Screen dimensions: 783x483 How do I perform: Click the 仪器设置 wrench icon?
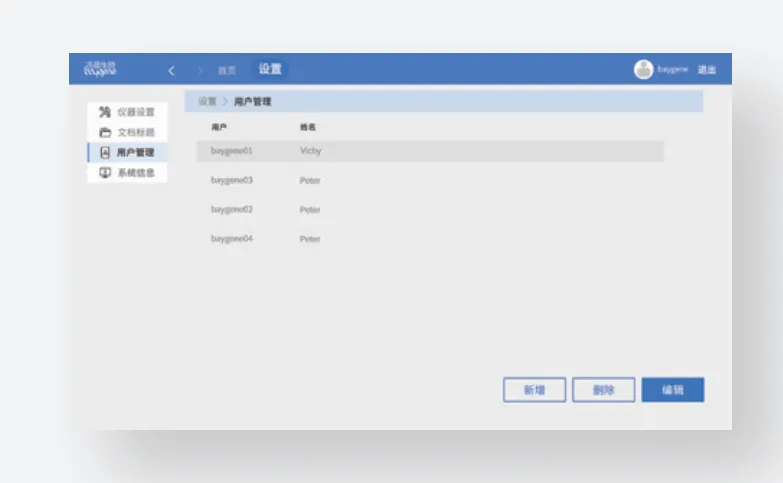tap(104, 112)
